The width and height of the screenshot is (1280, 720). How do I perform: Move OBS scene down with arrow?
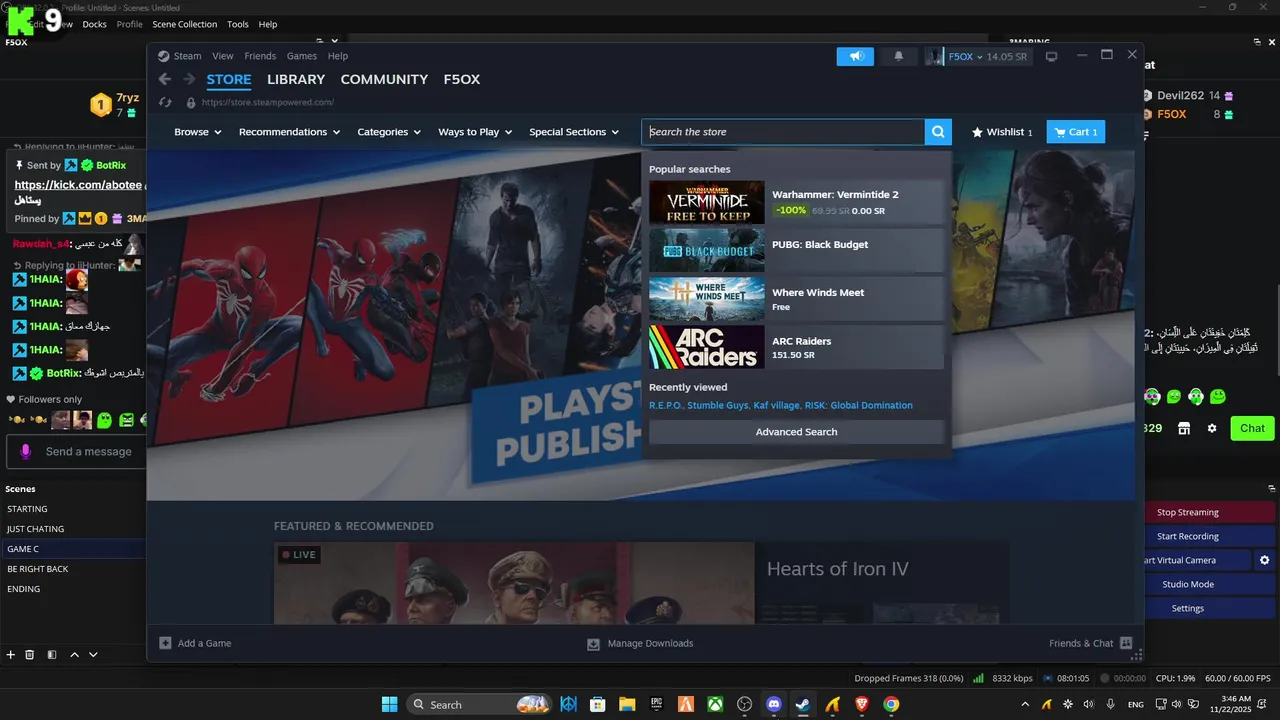pyautogui.click(x=93, y=655)
